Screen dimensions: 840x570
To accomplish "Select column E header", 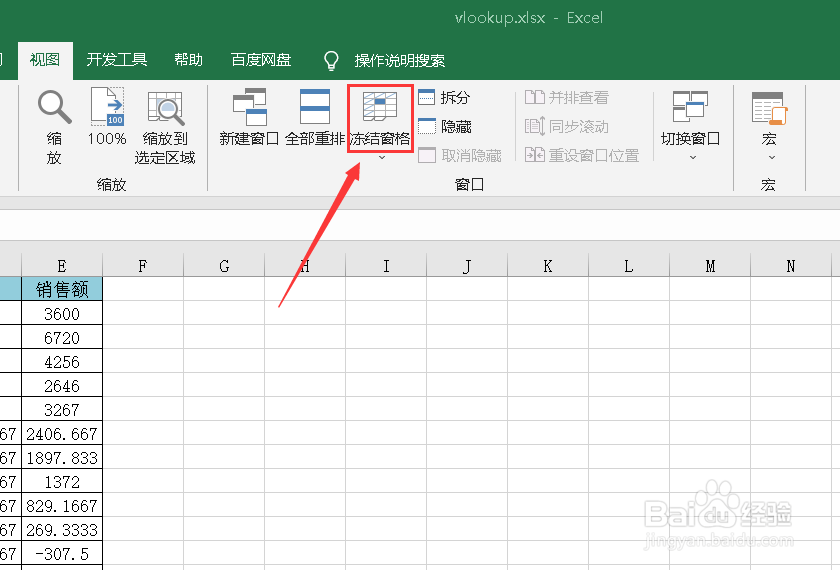I will coord(62,266).
